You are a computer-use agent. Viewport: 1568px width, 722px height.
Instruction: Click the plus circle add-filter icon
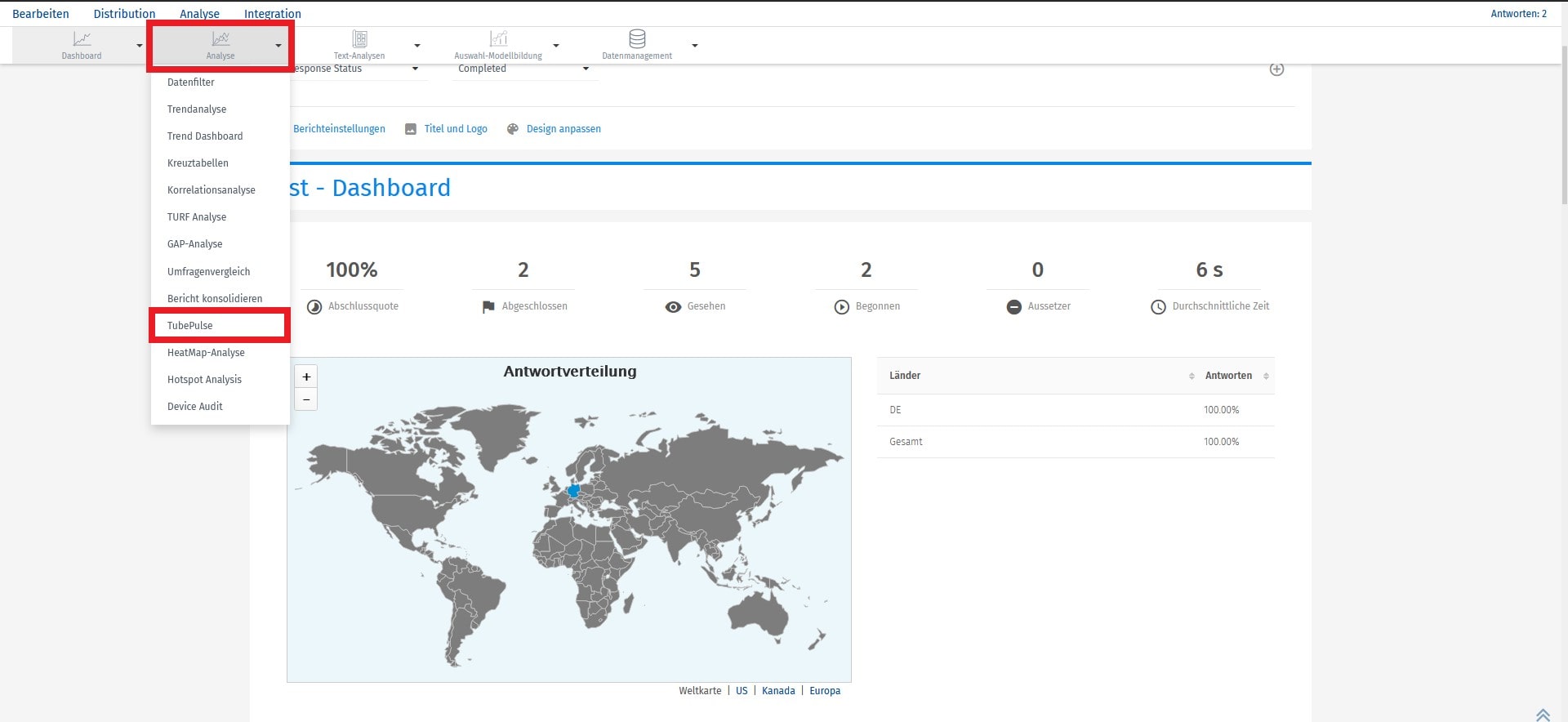tap(1276, 69)
